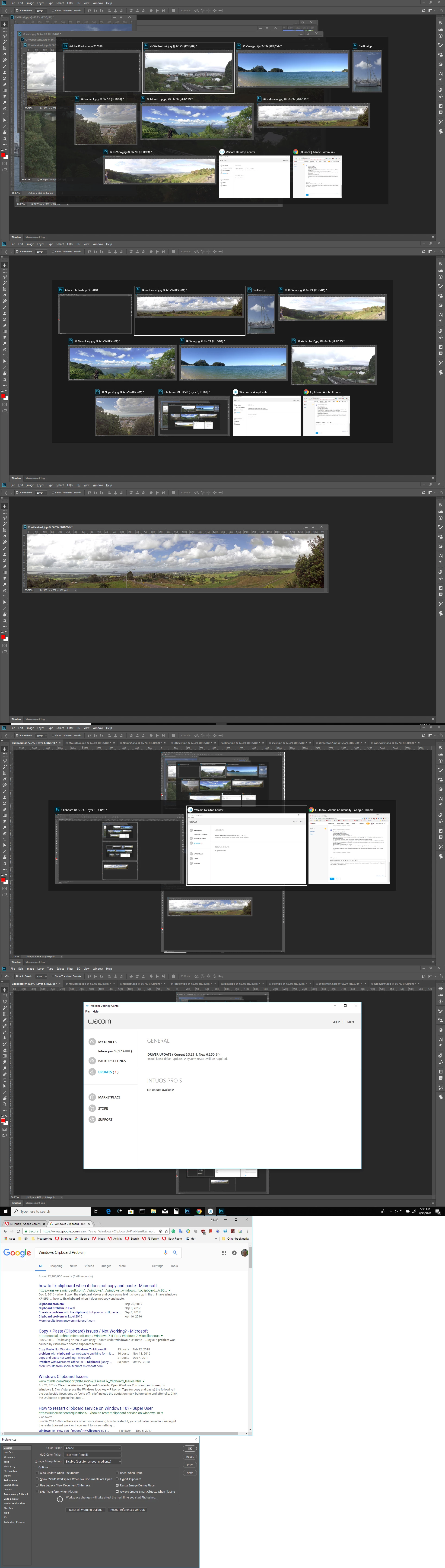Expand the More dropdown under Google search tabs
Viewport: 445px width, 1568px height.
point(122,1266)
